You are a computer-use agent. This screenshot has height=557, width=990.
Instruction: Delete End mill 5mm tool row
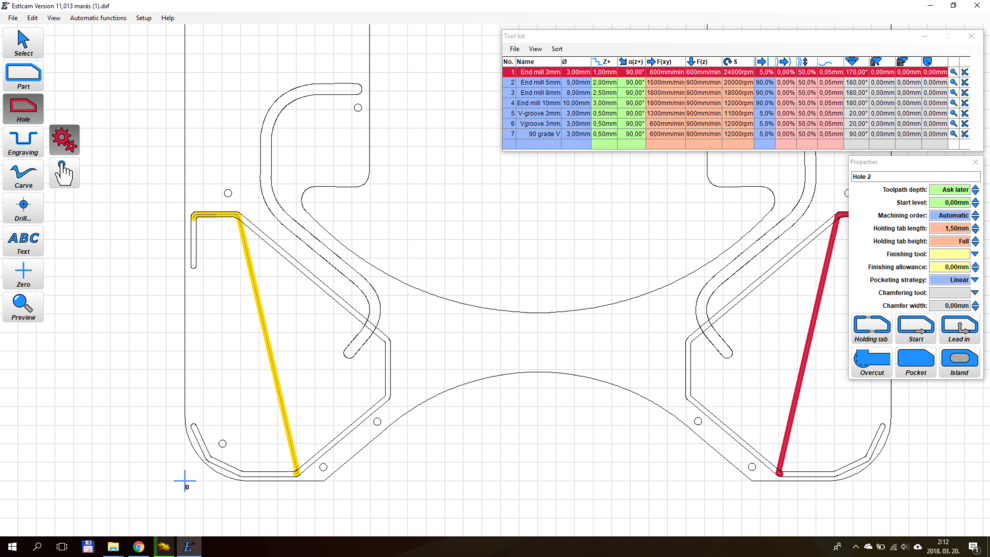click(965, 83)
